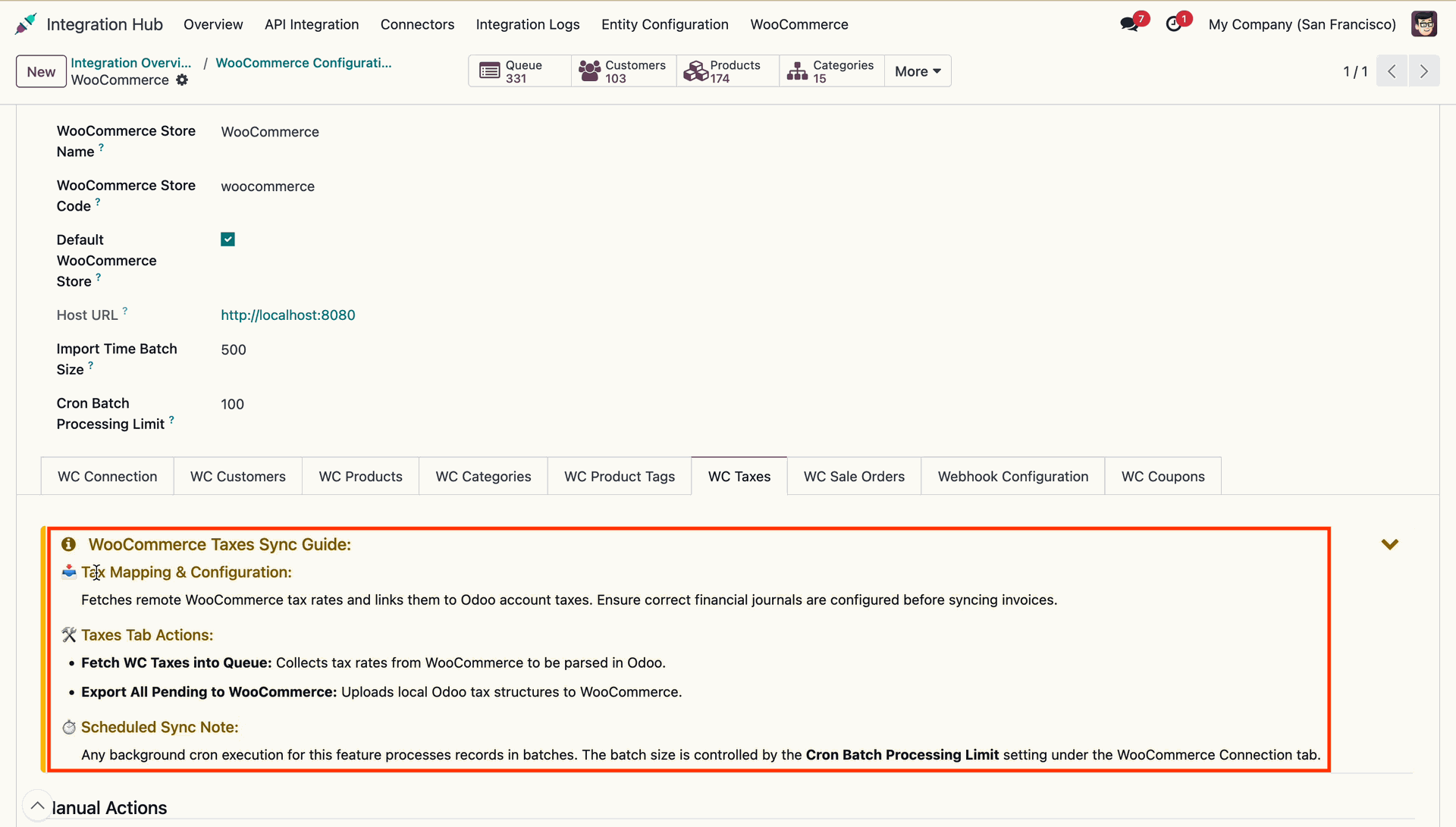Click the scroll-to-top arrow button
Screen dimensions: 1456x827
point(38,805)
